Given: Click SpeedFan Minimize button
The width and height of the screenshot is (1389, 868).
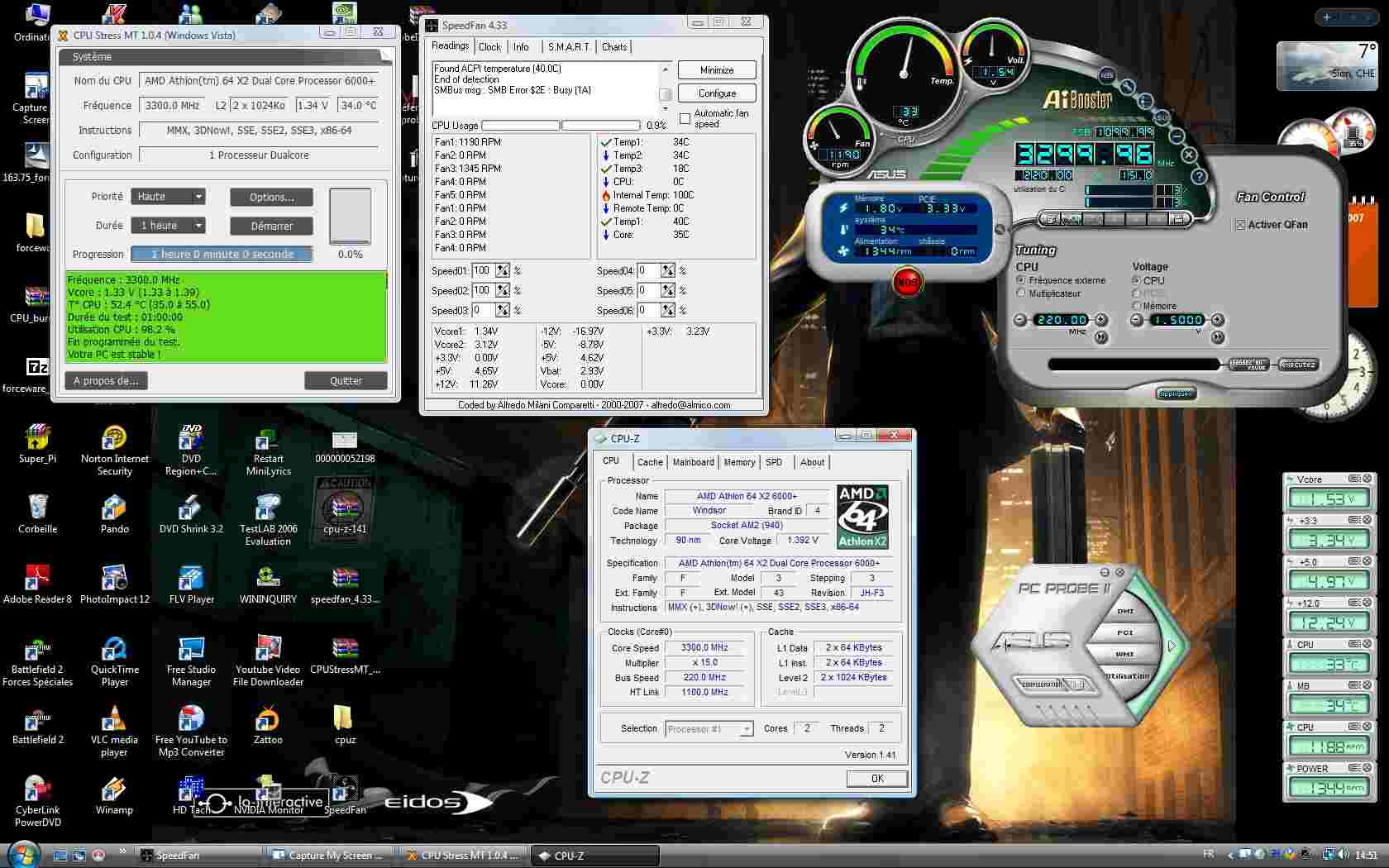Looking at the screenshot, I should tap(717, 70).
